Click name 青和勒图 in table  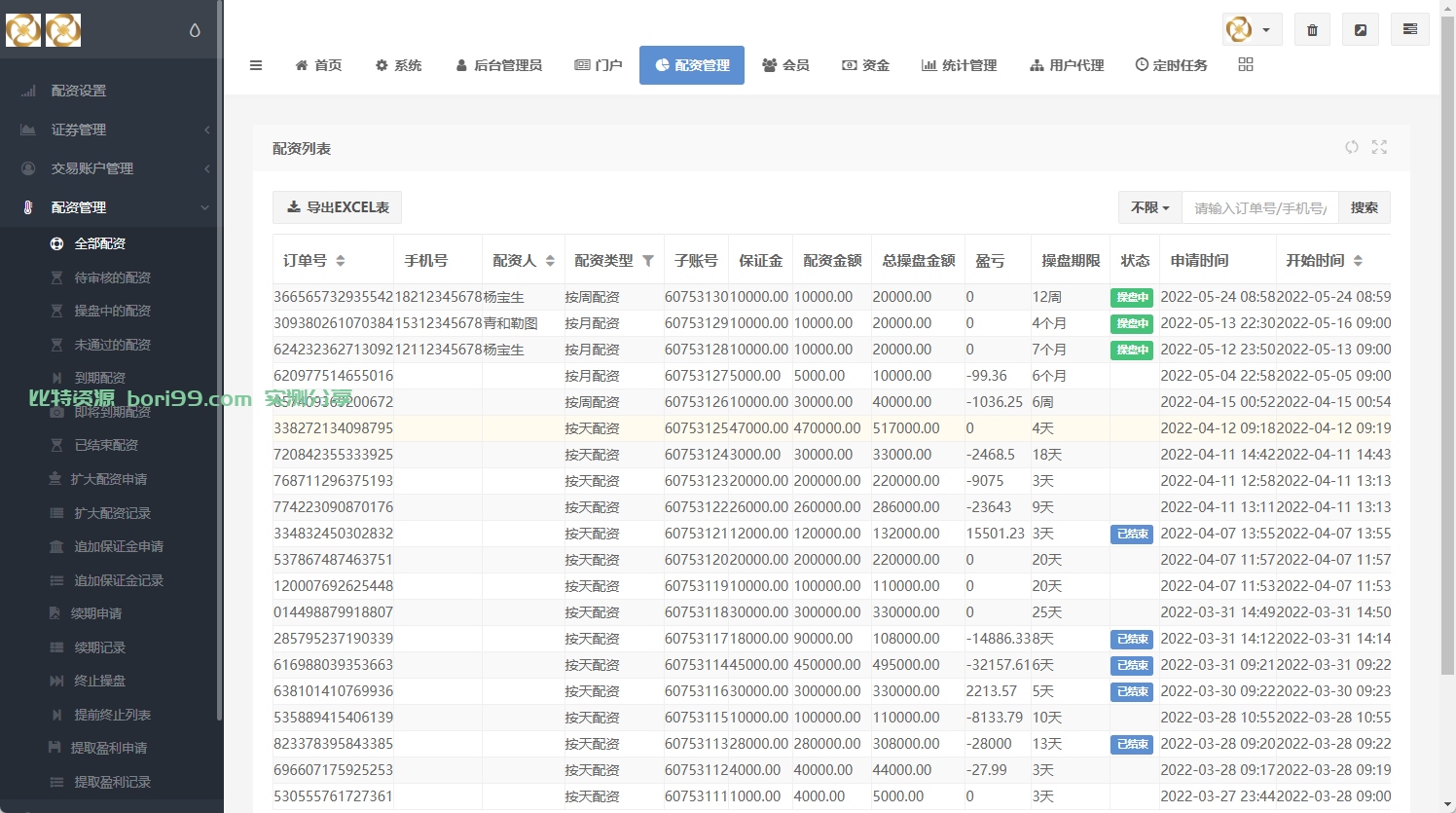tap(510, 323)
